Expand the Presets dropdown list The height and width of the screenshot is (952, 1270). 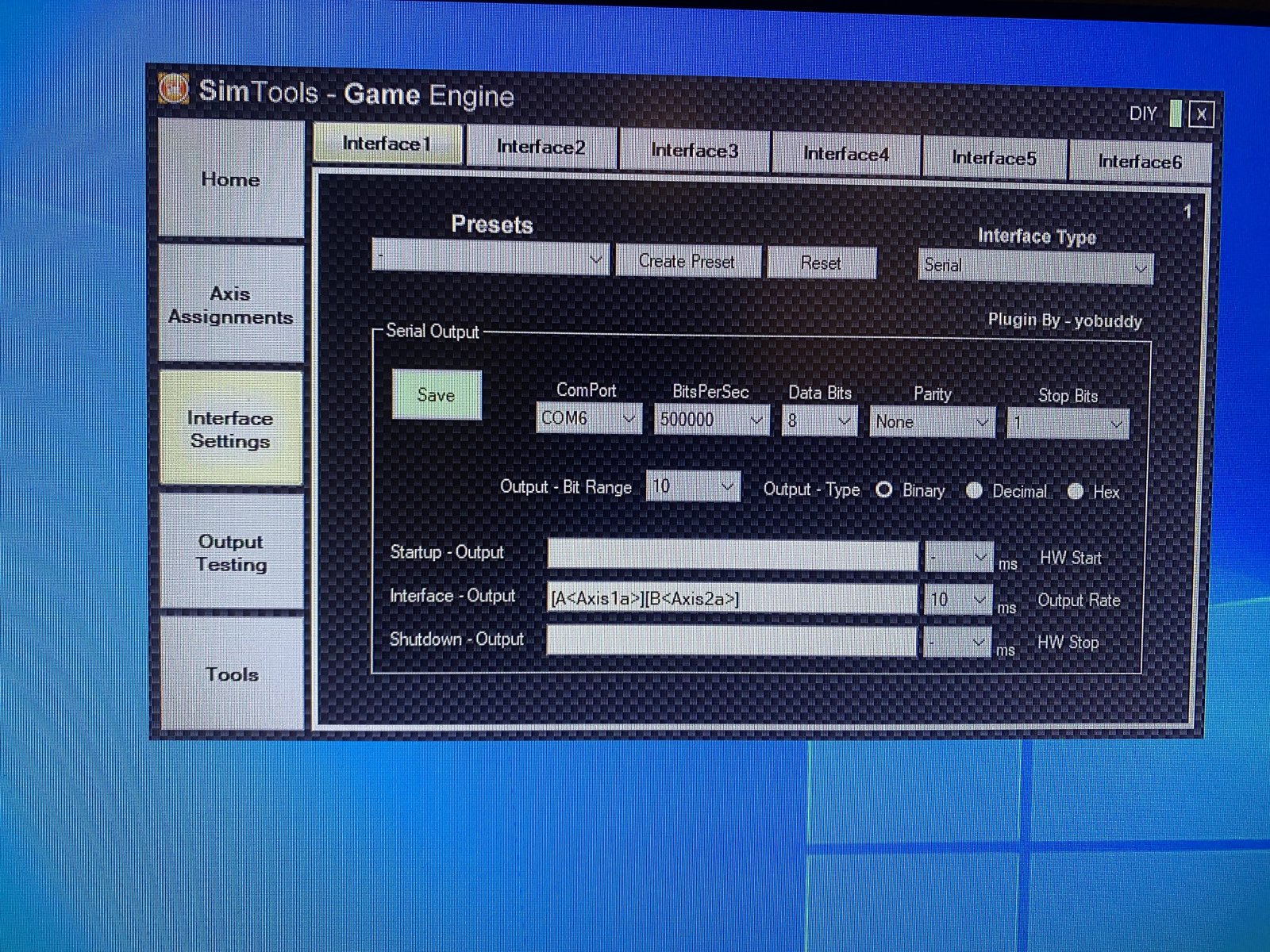(x=491, y=259)
